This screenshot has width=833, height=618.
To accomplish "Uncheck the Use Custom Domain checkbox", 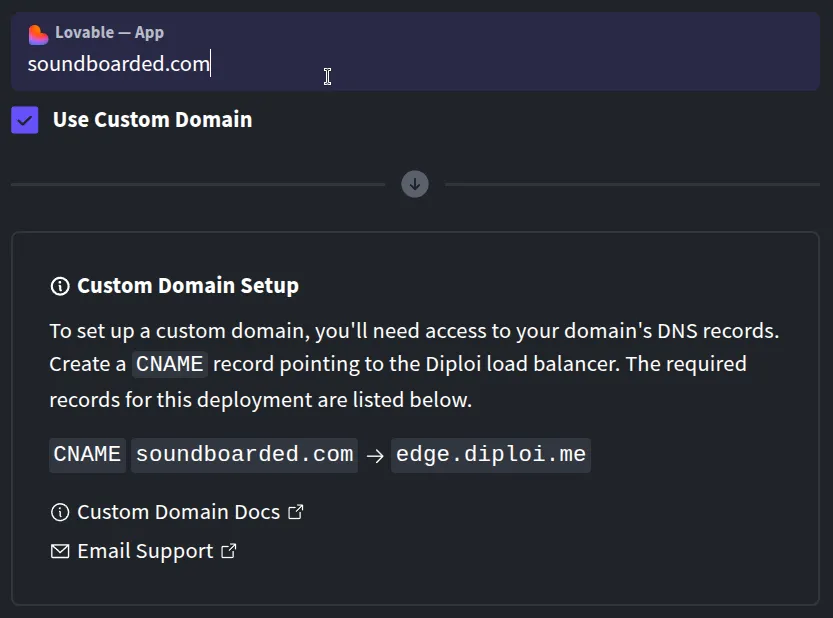I will click(x=24, y=119).
